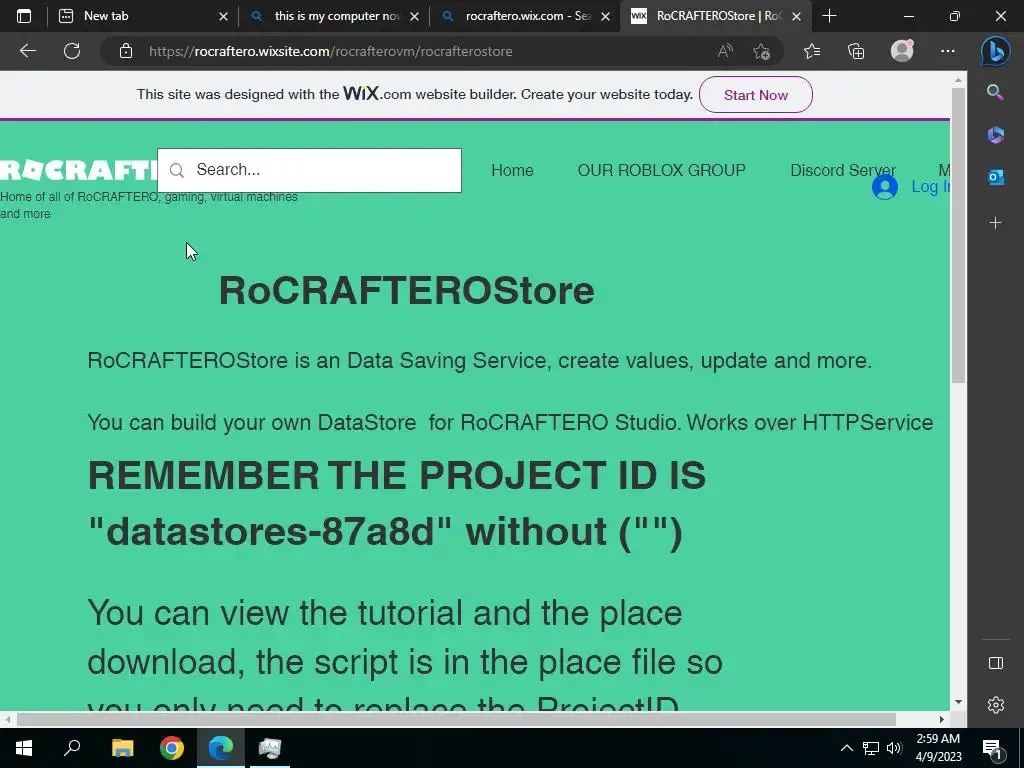Click the magnifier icon in the site search box
This screenshot has width=1024, height=768.
click(176, 170)
